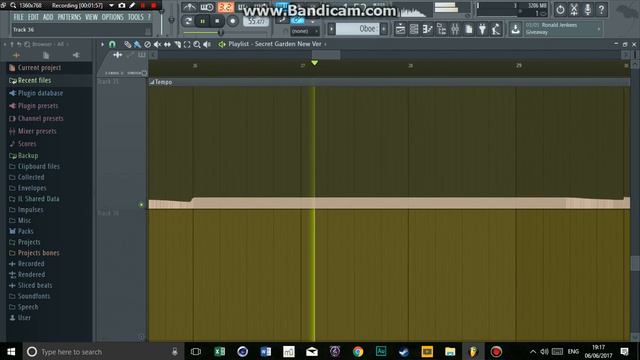Select the playlist Zoom magnifier tool

[197, 44]
